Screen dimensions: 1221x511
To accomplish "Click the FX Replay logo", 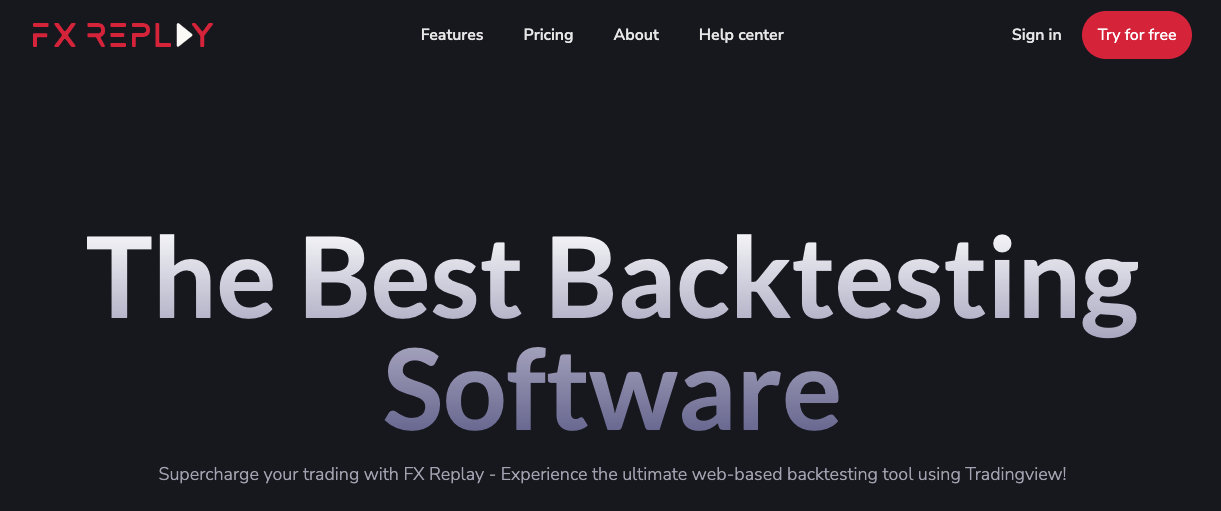I will tap(122, 35).
